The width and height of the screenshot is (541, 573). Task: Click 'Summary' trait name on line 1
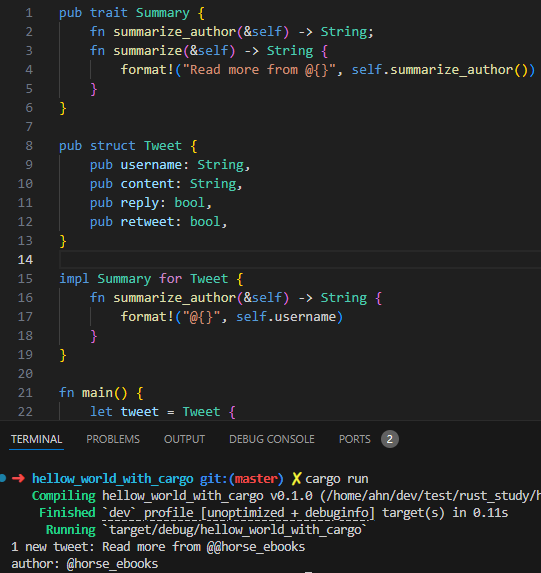163,13
